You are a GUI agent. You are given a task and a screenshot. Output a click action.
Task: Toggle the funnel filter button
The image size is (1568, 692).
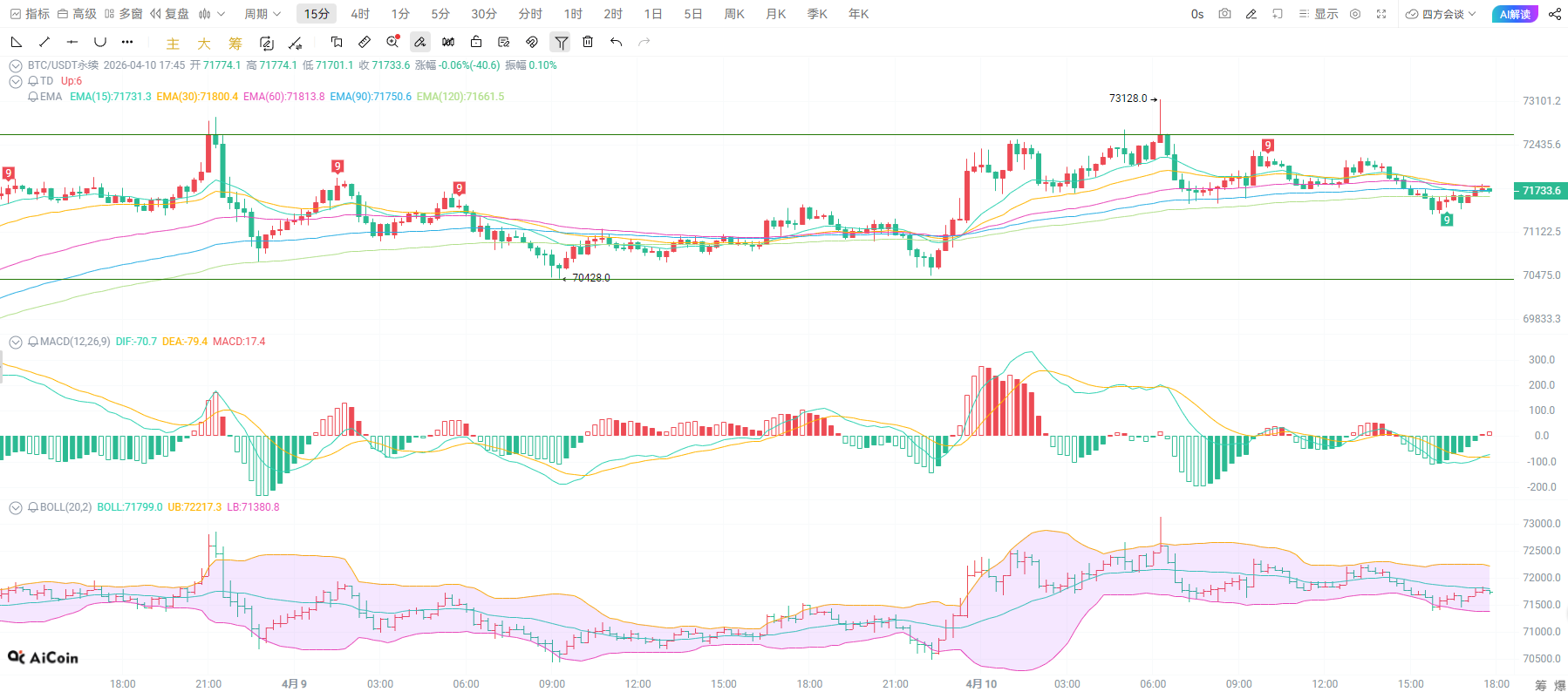561,42
